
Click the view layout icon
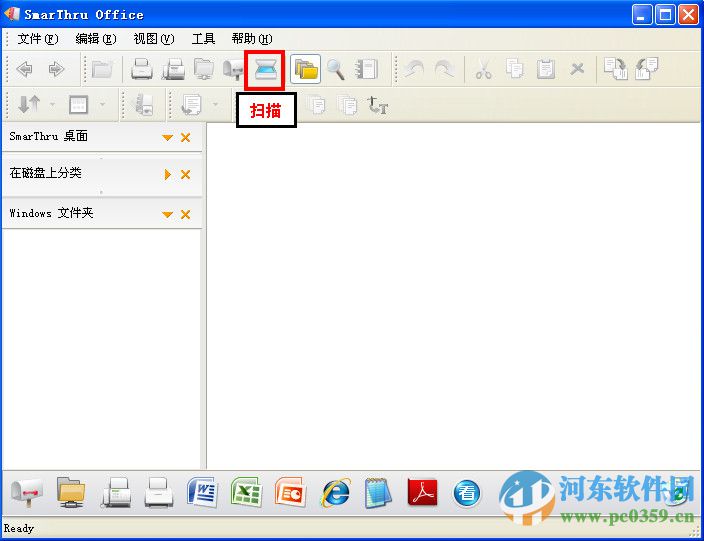[x=79, y=105]
